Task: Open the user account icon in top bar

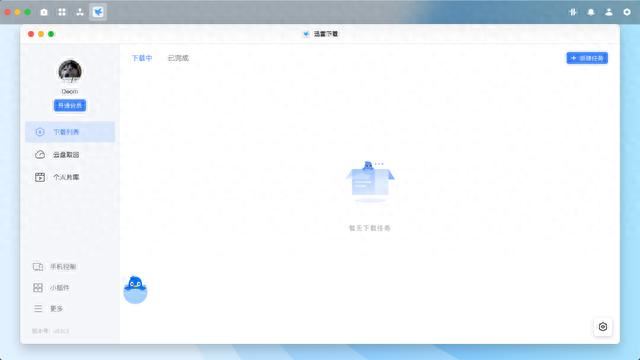Action: click(x=609, y=12)
